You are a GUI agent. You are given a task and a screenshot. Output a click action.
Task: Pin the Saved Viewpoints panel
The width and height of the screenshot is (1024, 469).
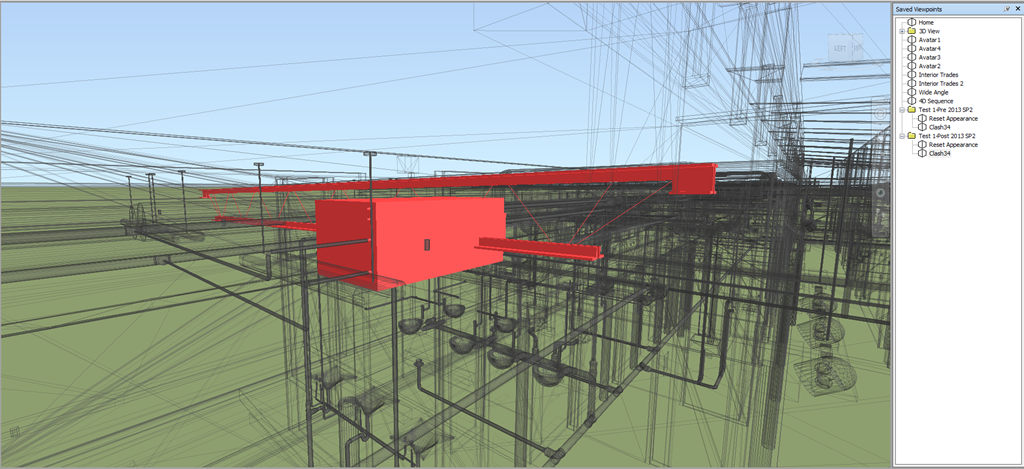tap(1007, 9)
